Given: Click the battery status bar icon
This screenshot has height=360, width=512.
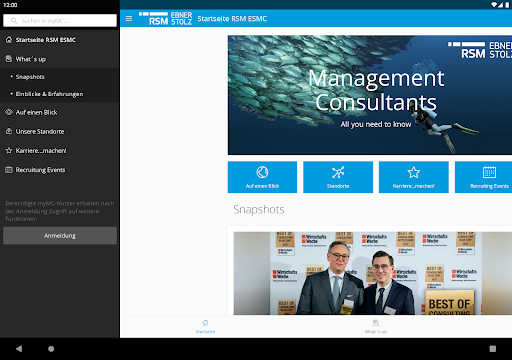Looking at the screenshot, I should pyautogui.click(x=508, y=5).
